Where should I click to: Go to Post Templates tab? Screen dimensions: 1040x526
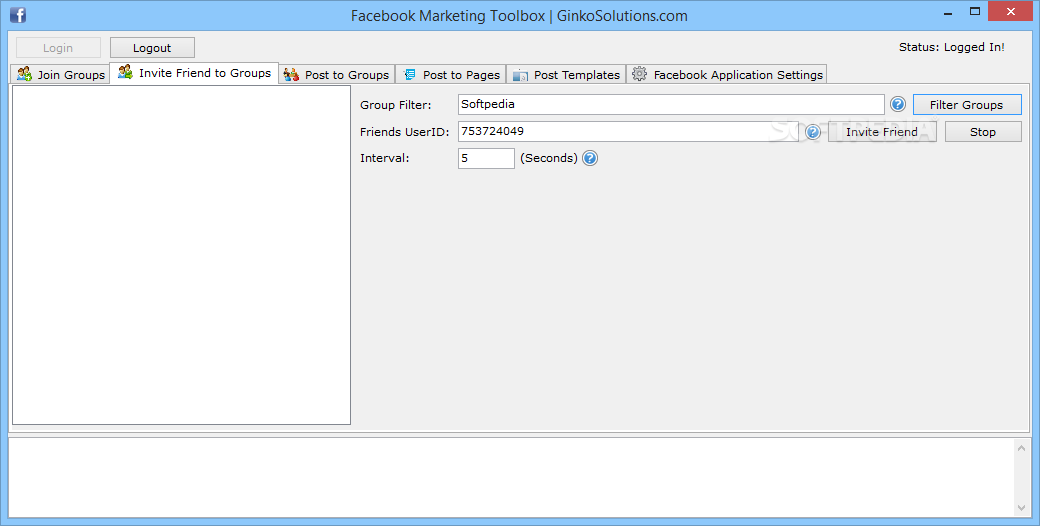(x=566, y=74)
